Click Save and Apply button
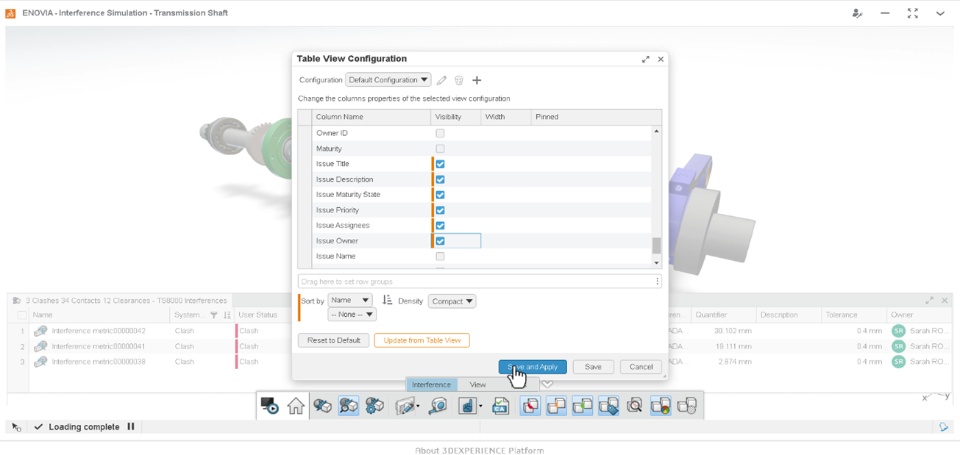This screenshot has height=455, width=960. (x=533, y=367)
